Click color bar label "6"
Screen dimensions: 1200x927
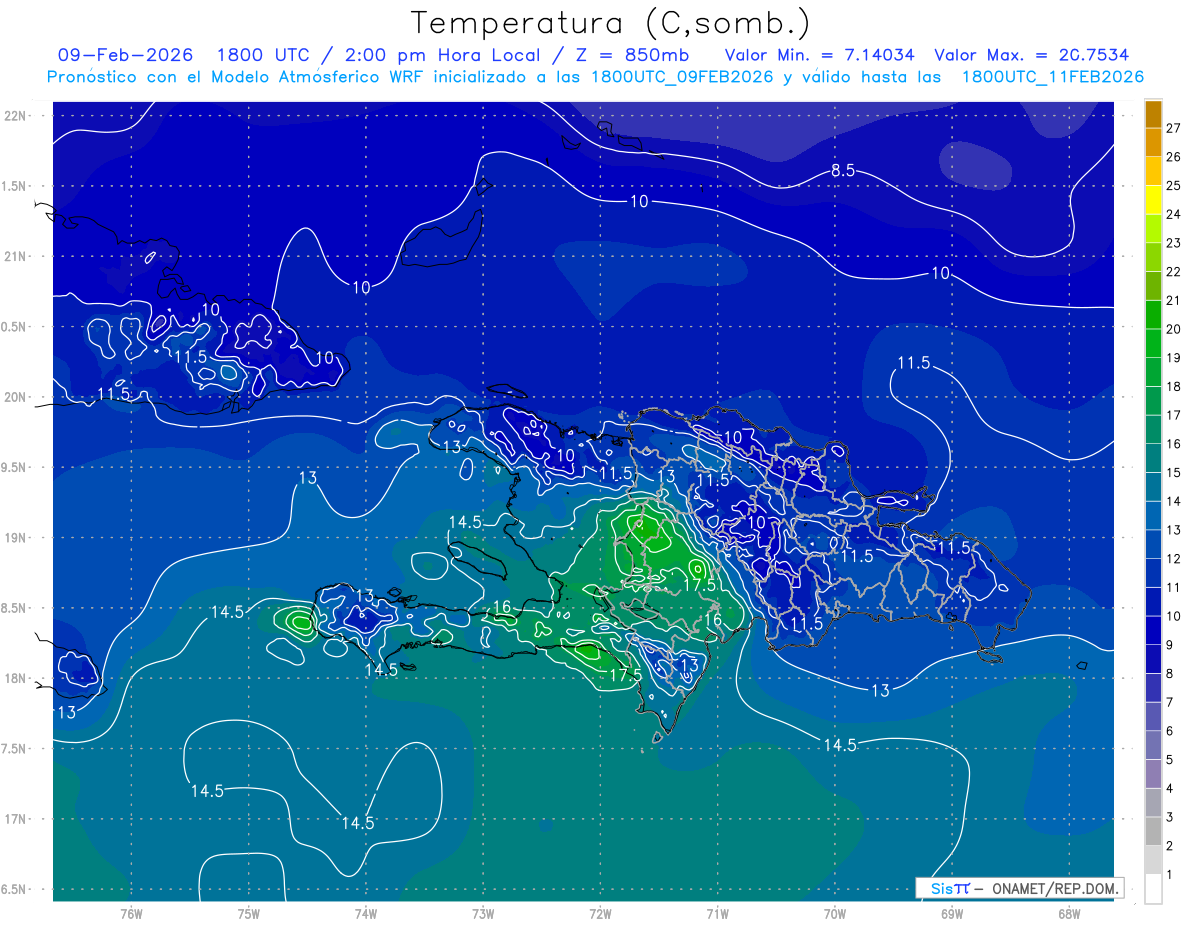click(x=1170, y=732)
